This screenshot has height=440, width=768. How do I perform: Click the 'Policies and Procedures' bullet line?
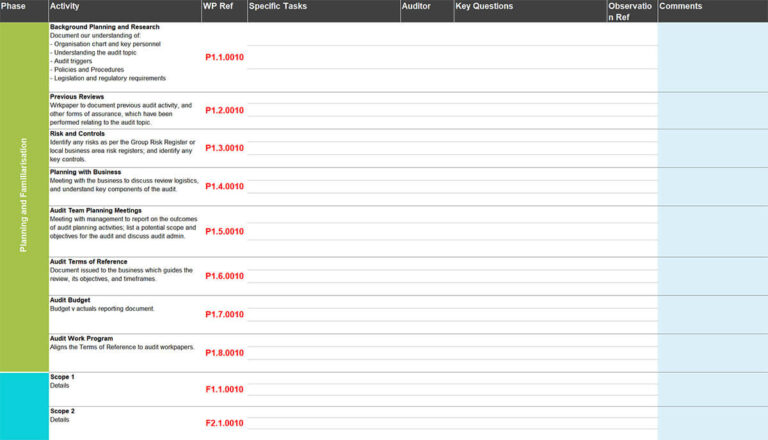pyautogui.click(x=87, y=70)
